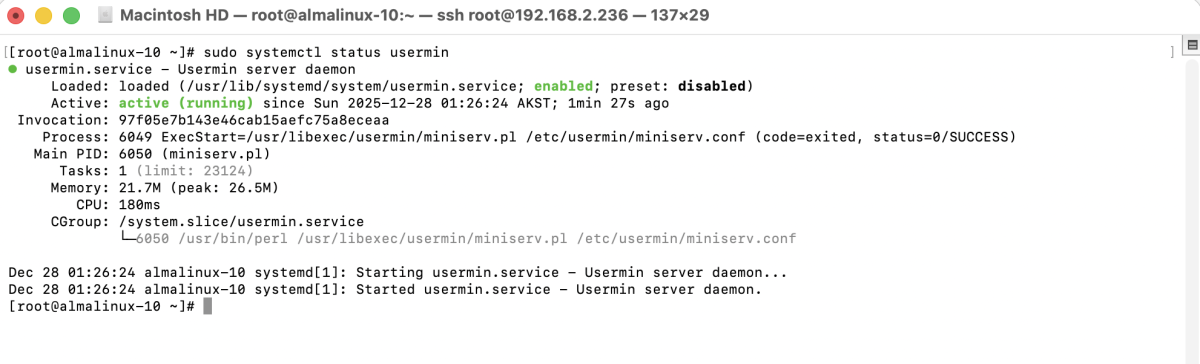This screenshot has width=1200, height=364.
Task: Click the tree branch symbol before 6050
Action: click(x=127, y=238)
